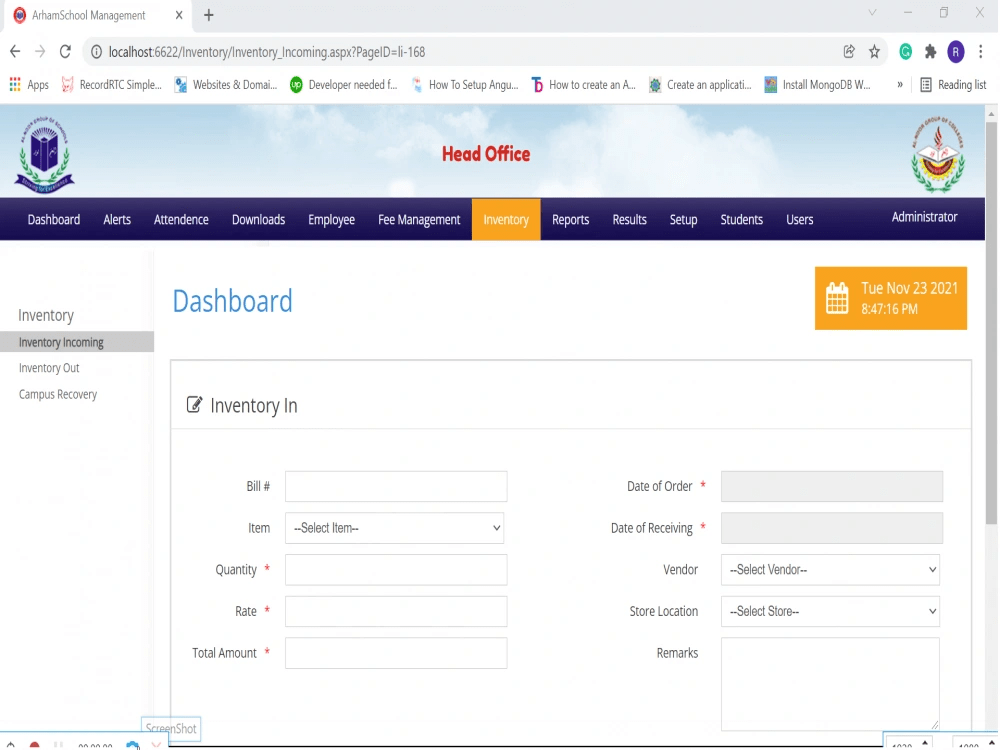Open the Select Item dropdown

click(394, 528)
